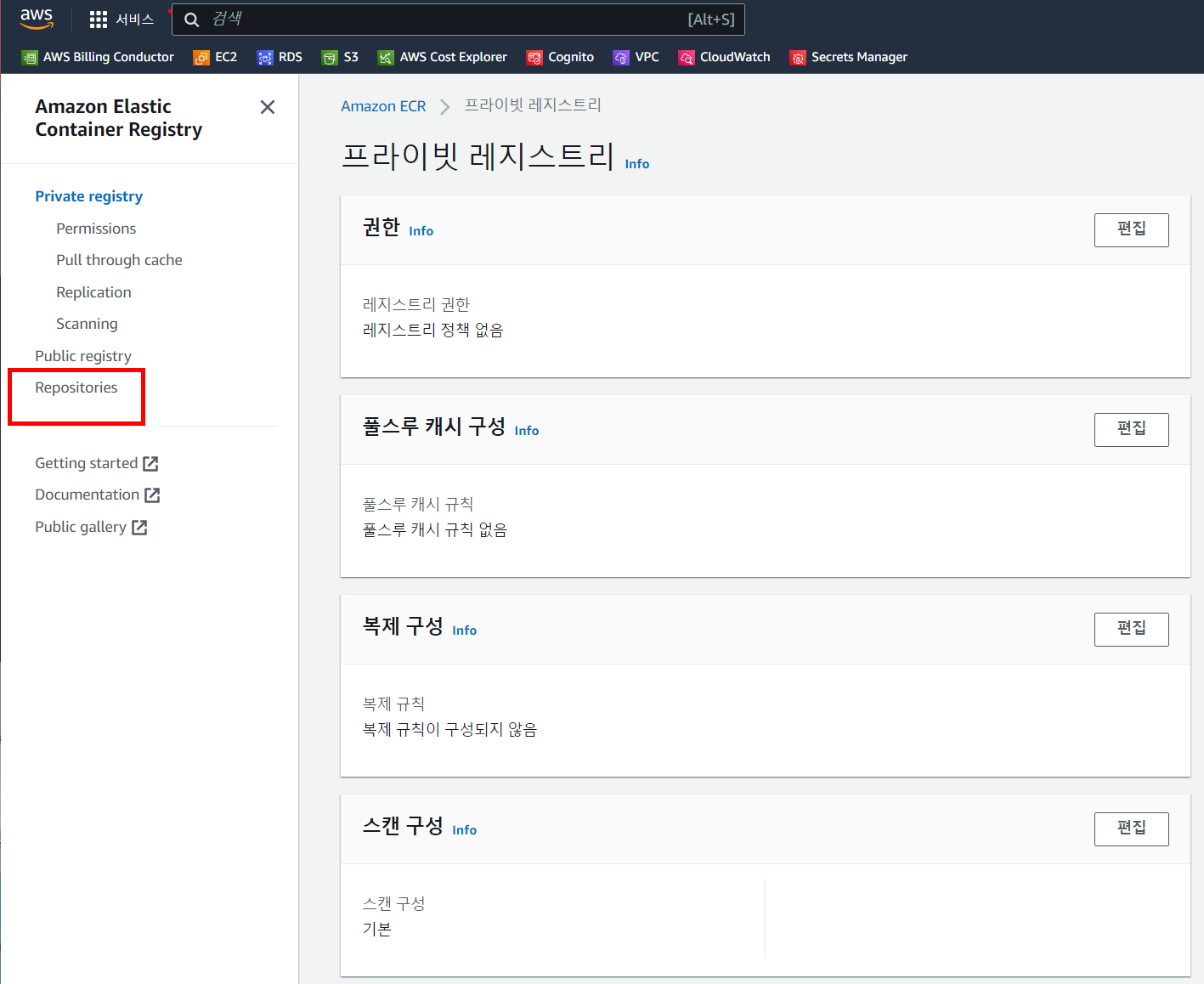
Task: Click the 레지스트리 정책 없음 text
Action: pyautogui.click(x=433, y=330)
